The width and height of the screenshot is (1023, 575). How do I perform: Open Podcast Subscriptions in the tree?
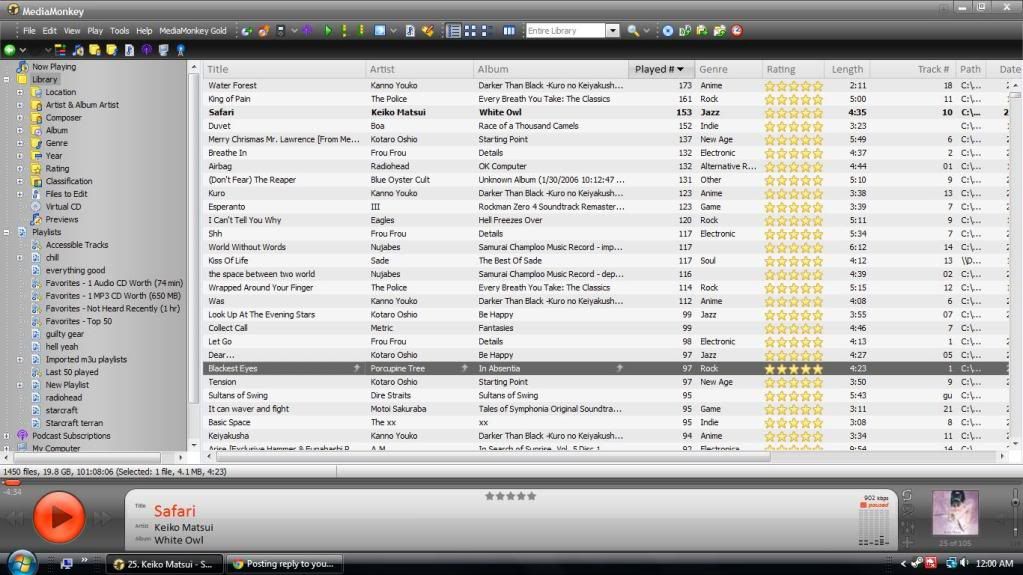click(x=70, y=436)
